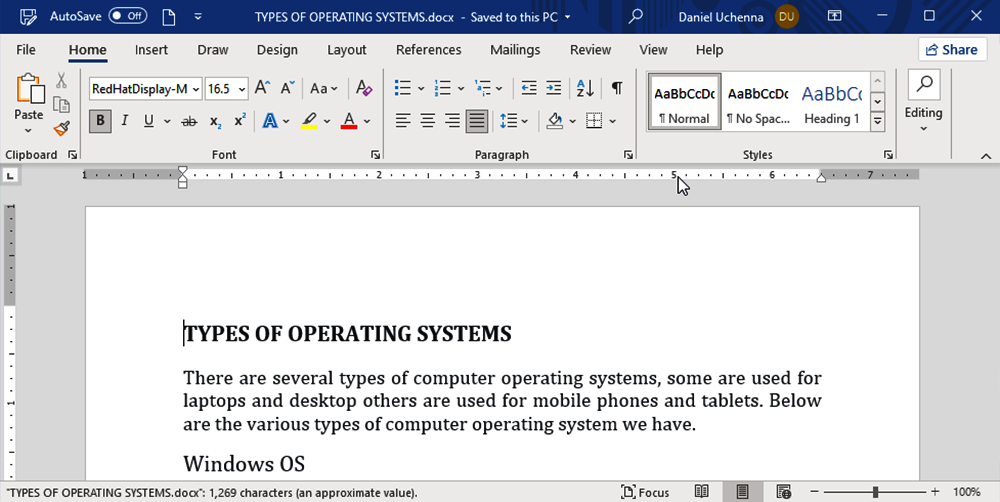Apply the Heading 1 style
Viewport: 1000px width, 502px height.
coord(832,102)
